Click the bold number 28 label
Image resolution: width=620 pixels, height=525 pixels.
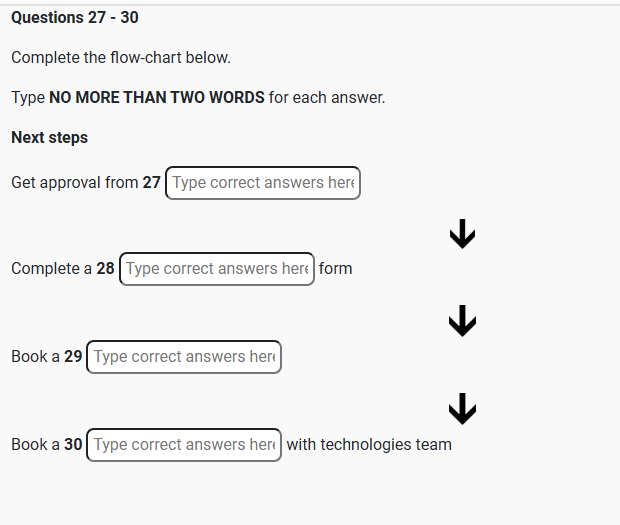tap(106, 269)
